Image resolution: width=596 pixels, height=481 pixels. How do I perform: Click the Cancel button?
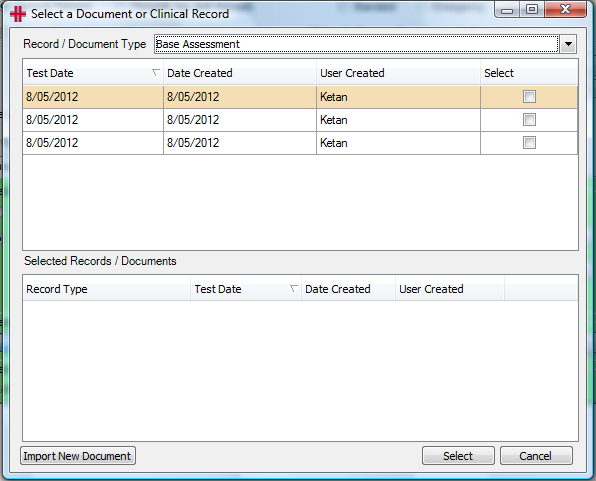(536, 456)
